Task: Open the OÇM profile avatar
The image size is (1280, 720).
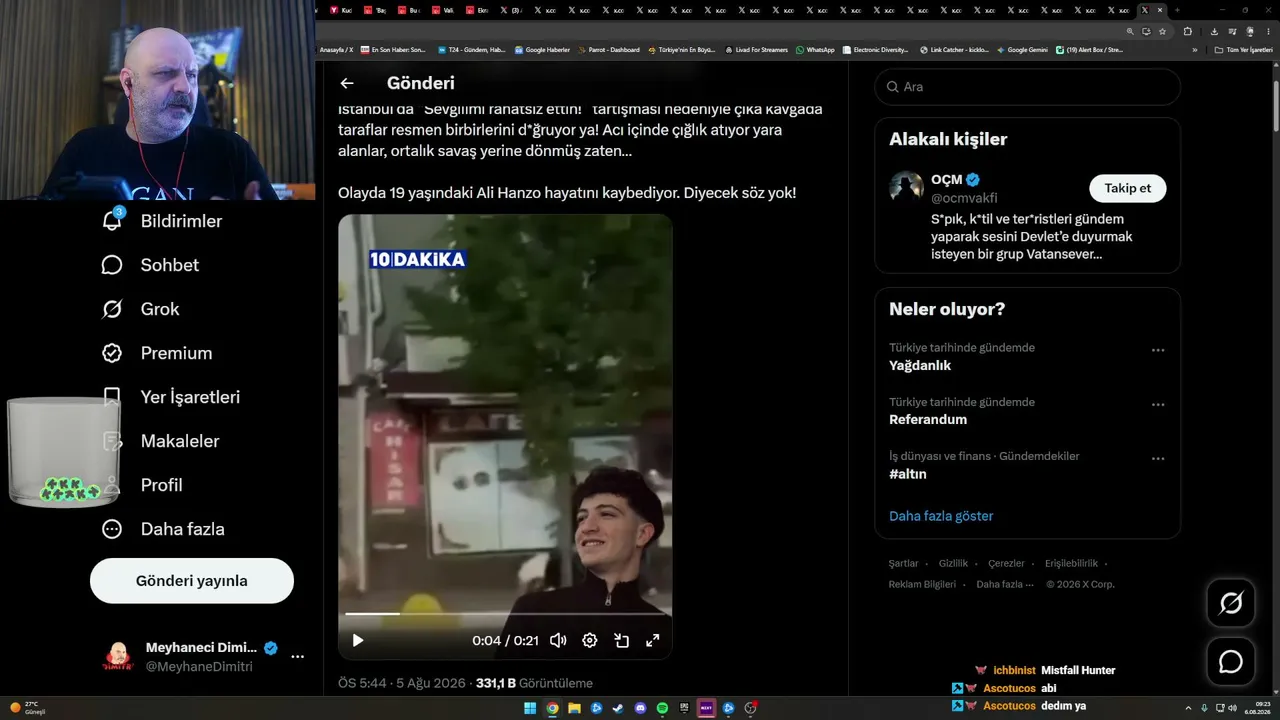Action: pyautogui.click(x=907, y=188)
